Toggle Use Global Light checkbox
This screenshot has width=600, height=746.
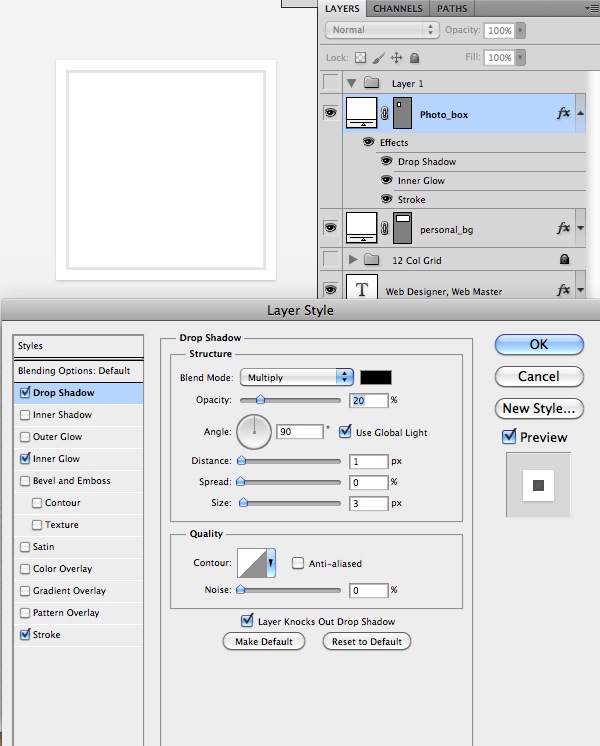click(345, 432)
